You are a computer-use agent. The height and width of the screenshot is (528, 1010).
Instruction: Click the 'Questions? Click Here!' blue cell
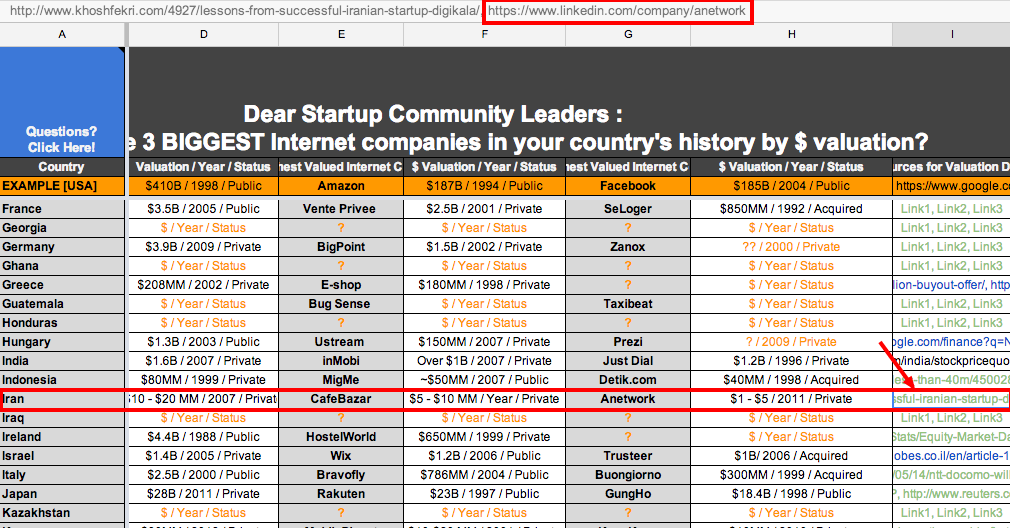click(62, 102)
